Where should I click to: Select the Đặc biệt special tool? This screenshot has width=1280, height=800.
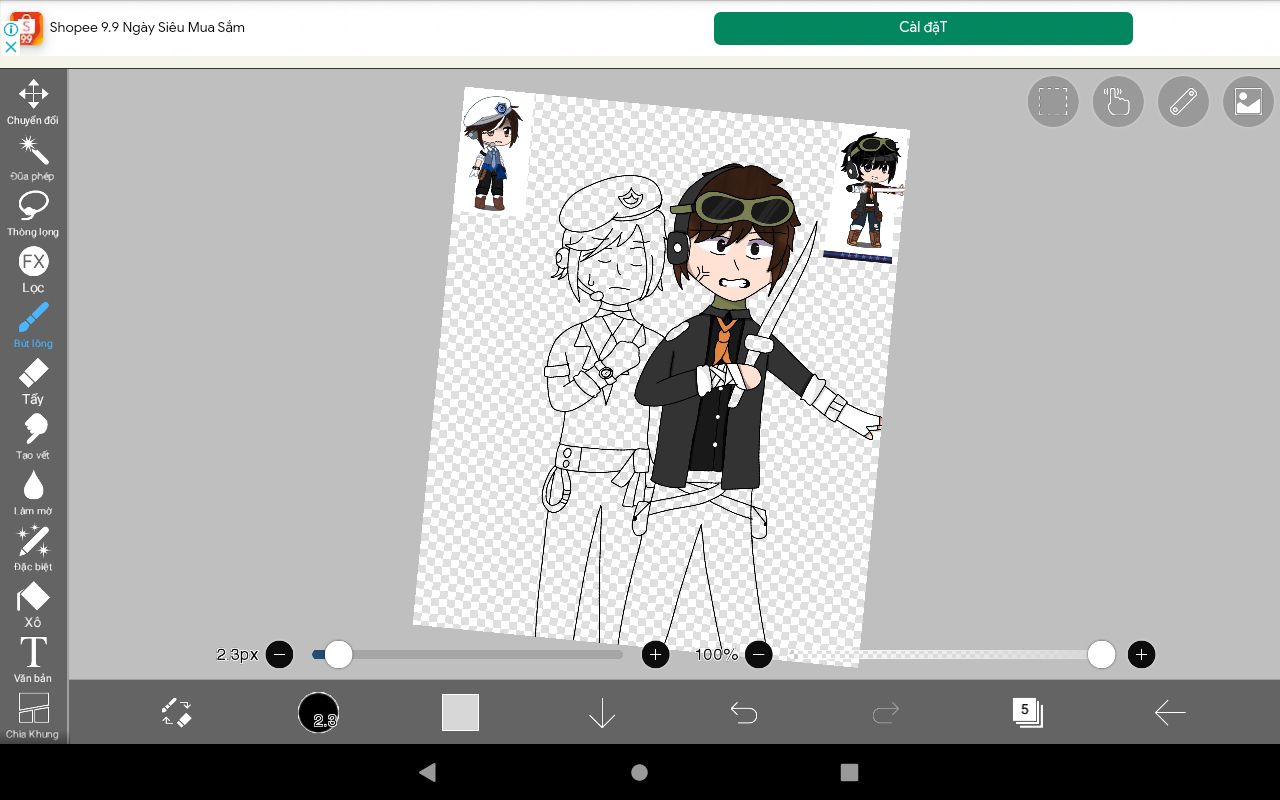click(x=33, y=550)
